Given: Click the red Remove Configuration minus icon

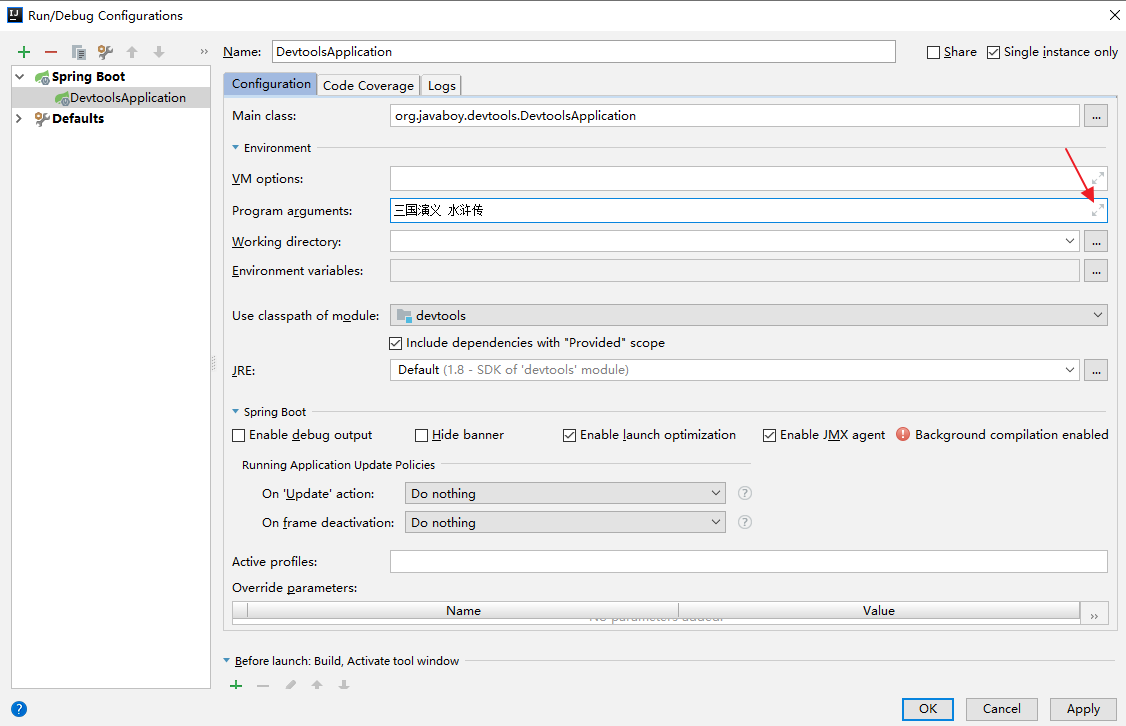Looking at the screenshot, I should 51,52.
